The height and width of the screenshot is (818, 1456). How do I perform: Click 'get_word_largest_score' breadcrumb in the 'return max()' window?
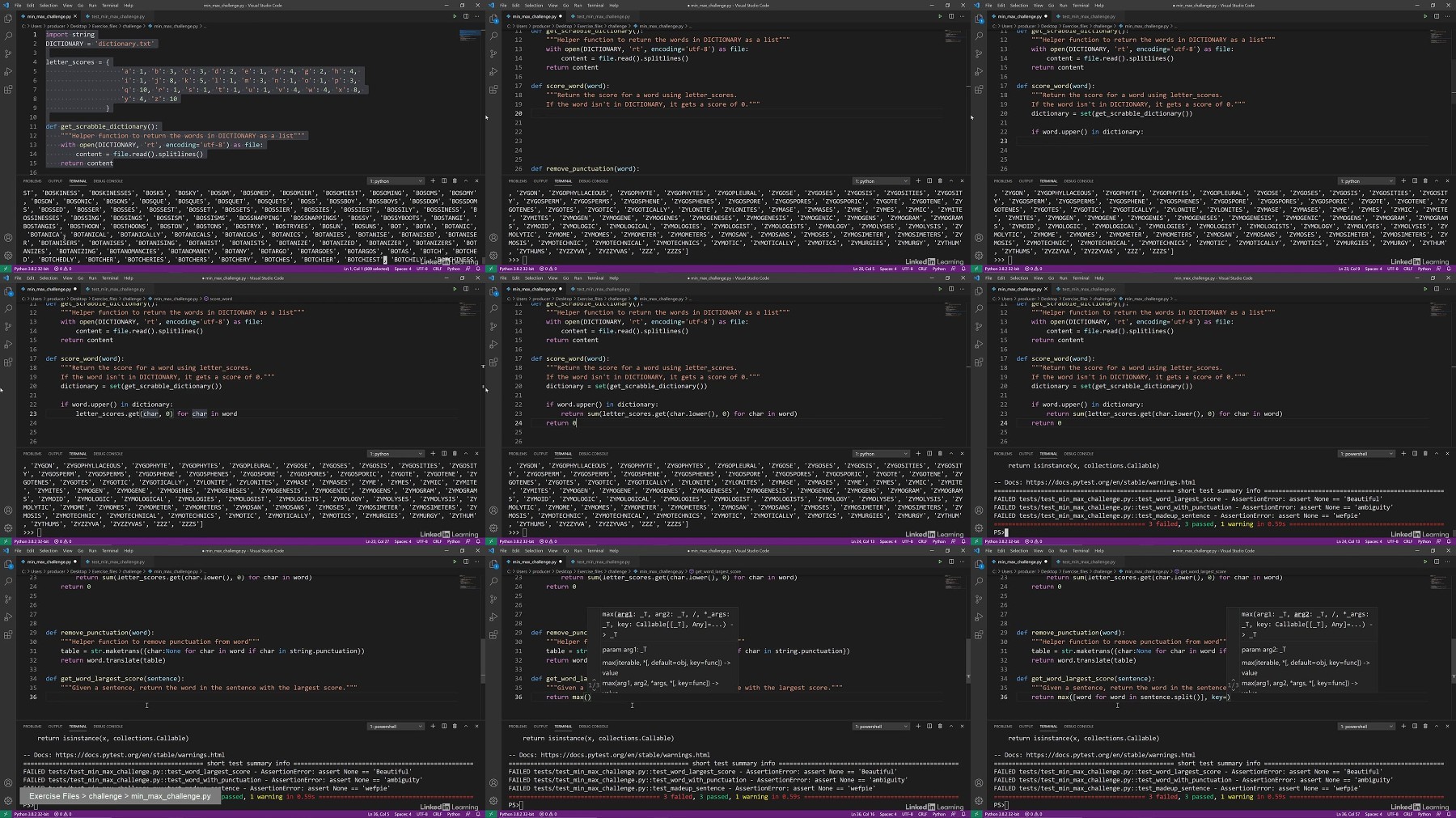coord(717,571)
